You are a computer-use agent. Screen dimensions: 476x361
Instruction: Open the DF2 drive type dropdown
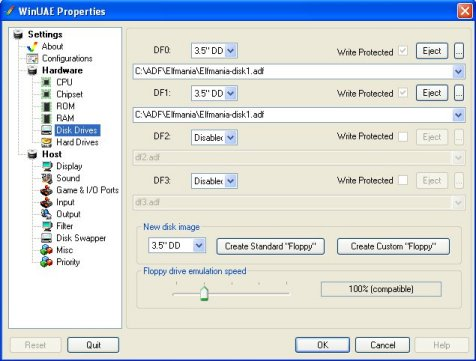(x=231, y=137)
